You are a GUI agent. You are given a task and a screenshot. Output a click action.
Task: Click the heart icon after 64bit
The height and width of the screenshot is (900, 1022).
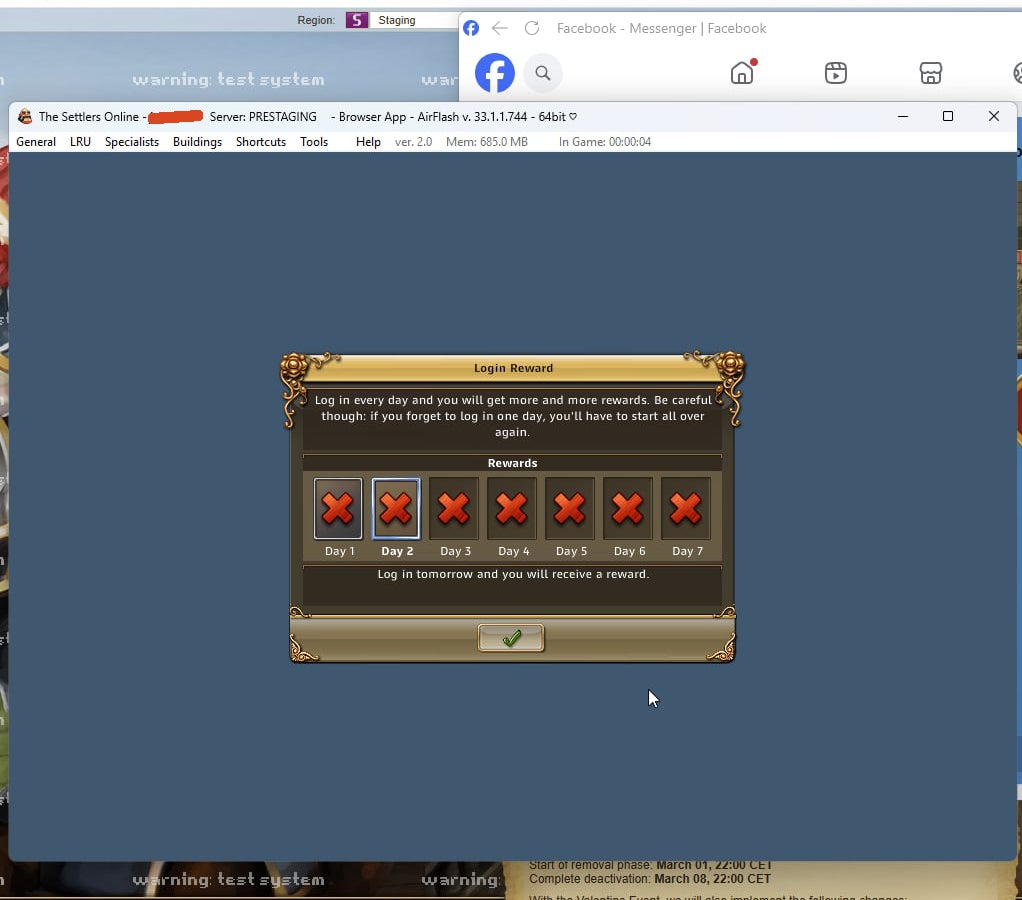click(573, 116)
